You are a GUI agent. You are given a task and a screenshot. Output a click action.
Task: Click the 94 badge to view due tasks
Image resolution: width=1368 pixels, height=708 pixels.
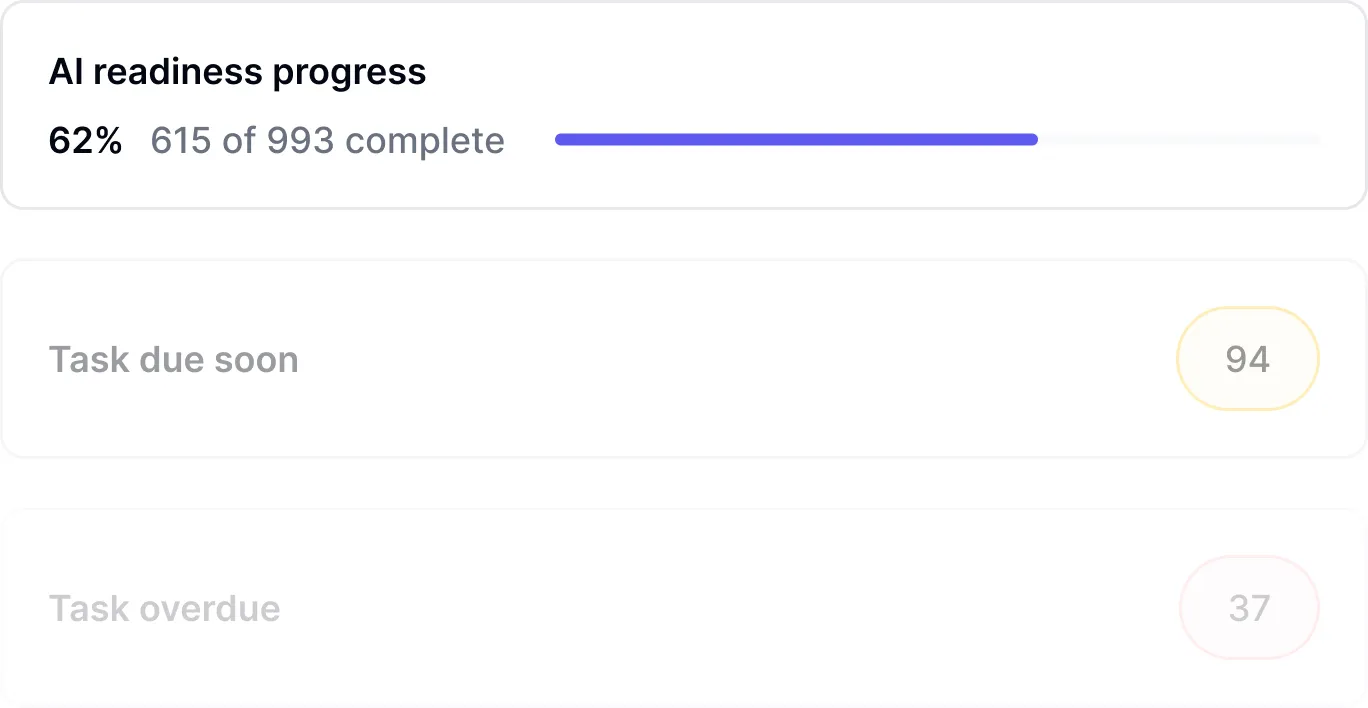coord(1247,358)
